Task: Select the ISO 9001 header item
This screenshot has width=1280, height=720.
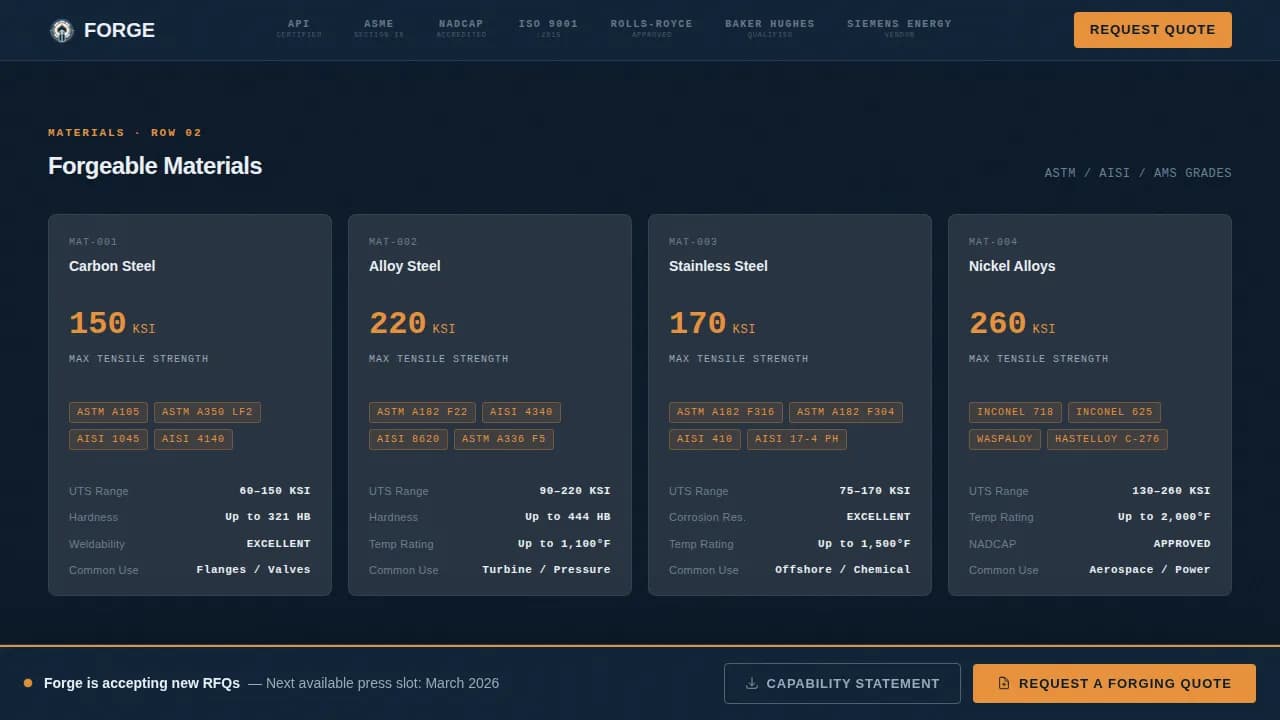Action: click(548, 28)
